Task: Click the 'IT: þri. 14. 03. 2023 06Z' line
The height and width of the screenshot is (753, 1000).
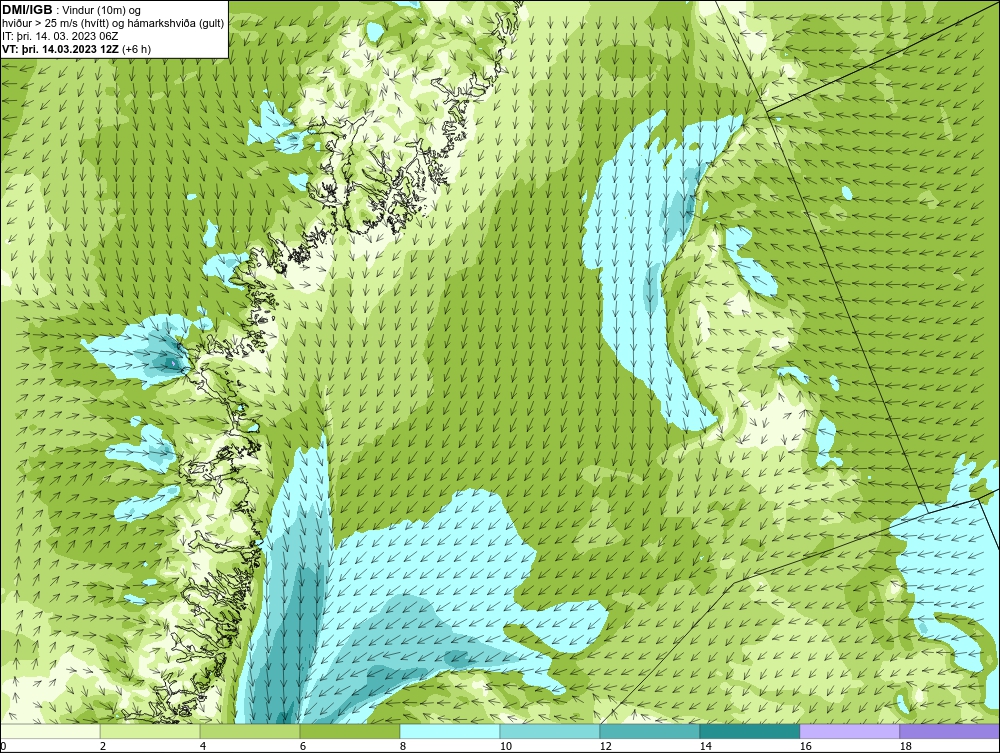Action: [x=60, y=36]
